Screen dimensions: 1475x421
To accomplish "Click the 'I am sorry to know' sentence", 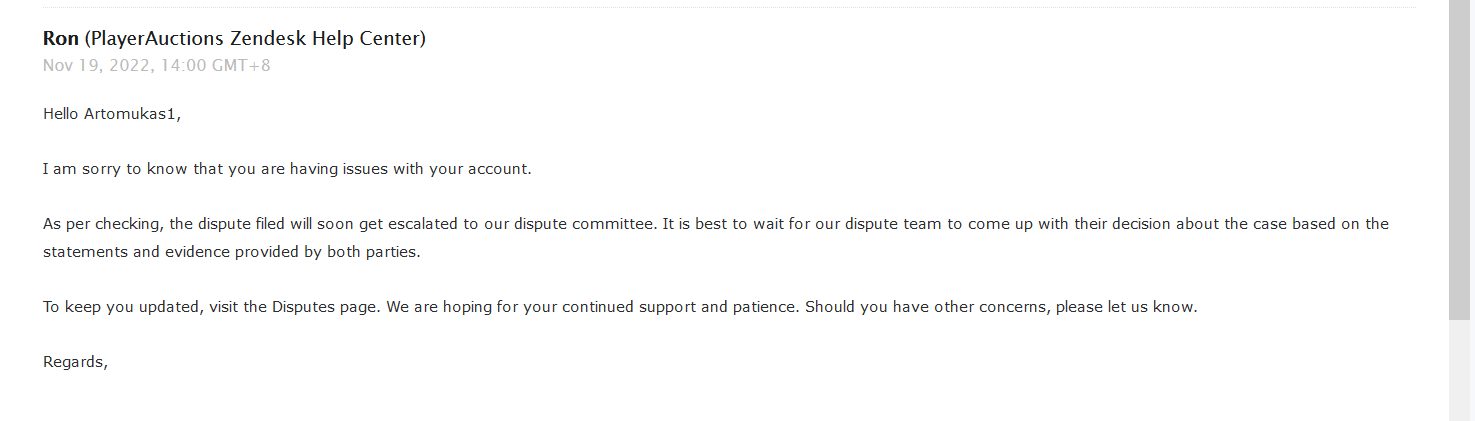I will click(287, 169).
